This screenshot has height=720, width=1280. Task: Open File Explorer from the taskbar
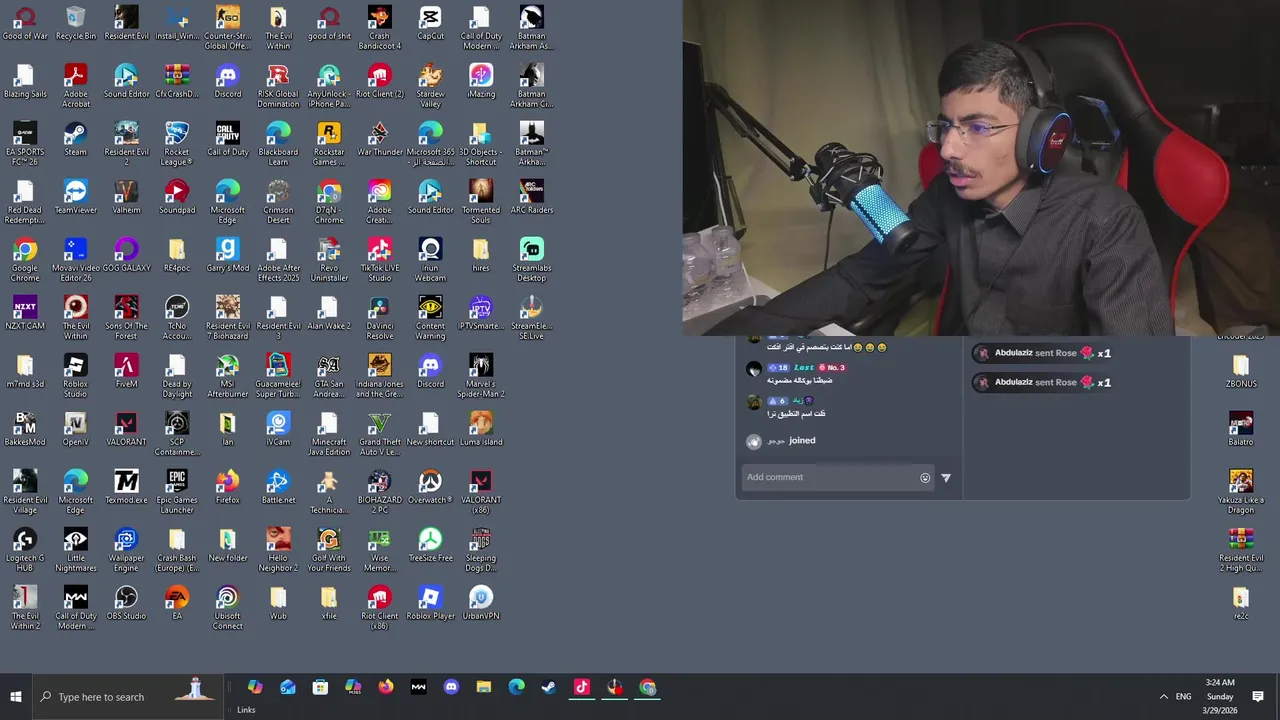484,687
